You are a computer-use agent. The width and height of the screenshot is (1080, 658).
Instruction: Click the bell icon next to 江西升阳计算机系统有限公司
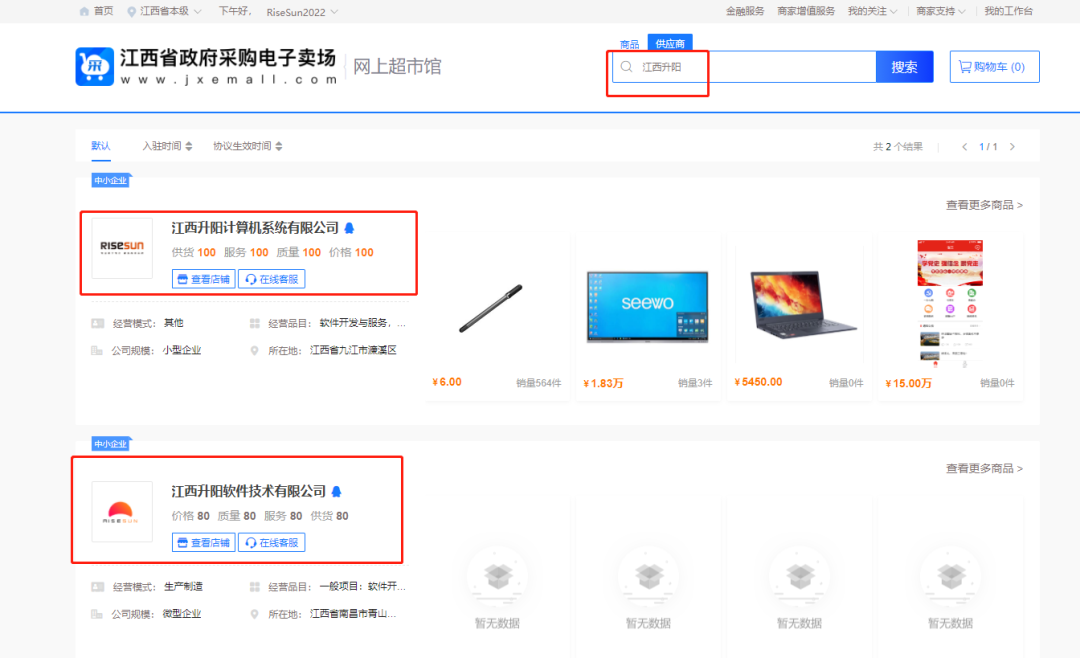(x=347, y=228)
